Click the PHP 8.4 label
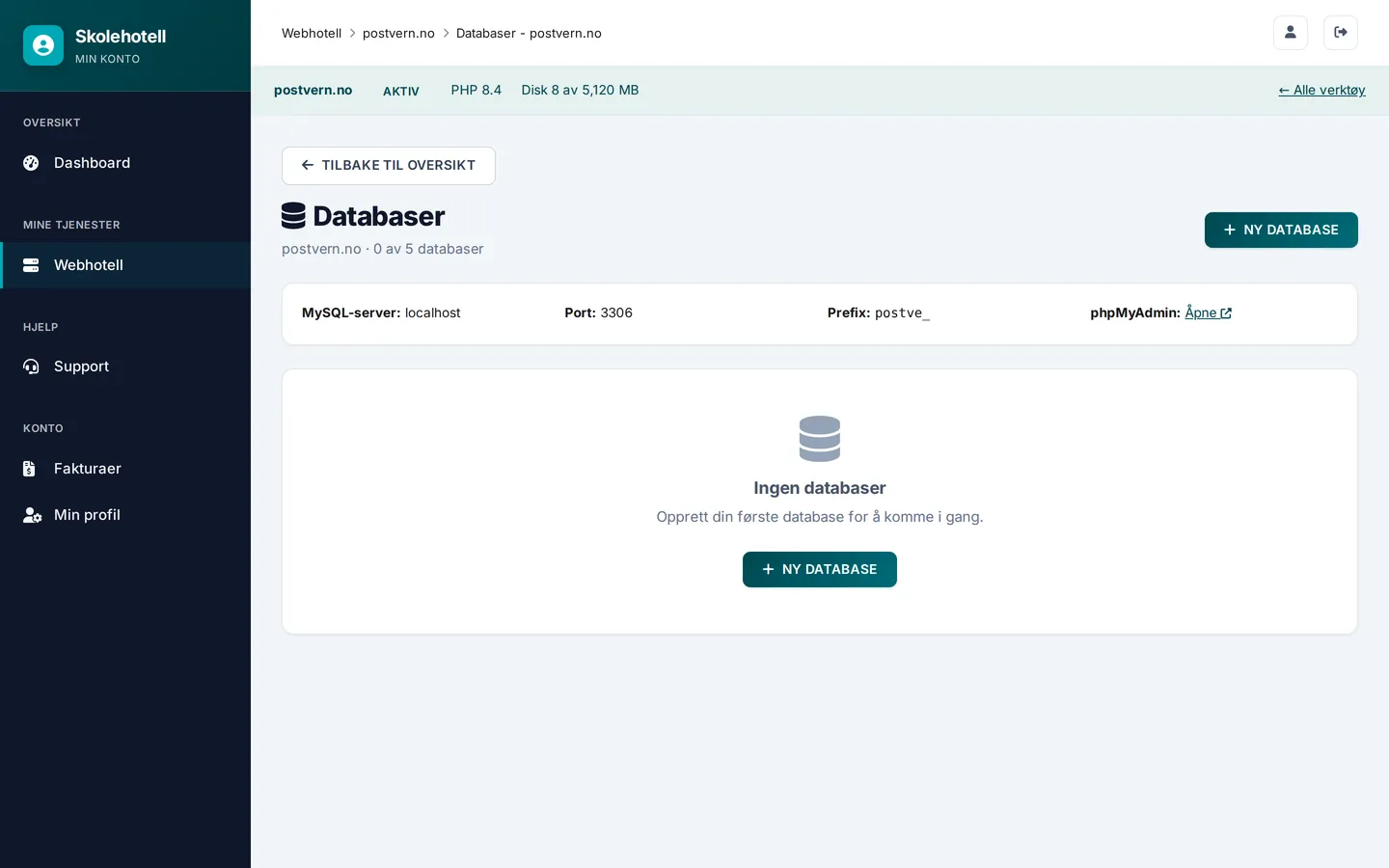Viewport: 1389px width, 868px height. (477, 90)
